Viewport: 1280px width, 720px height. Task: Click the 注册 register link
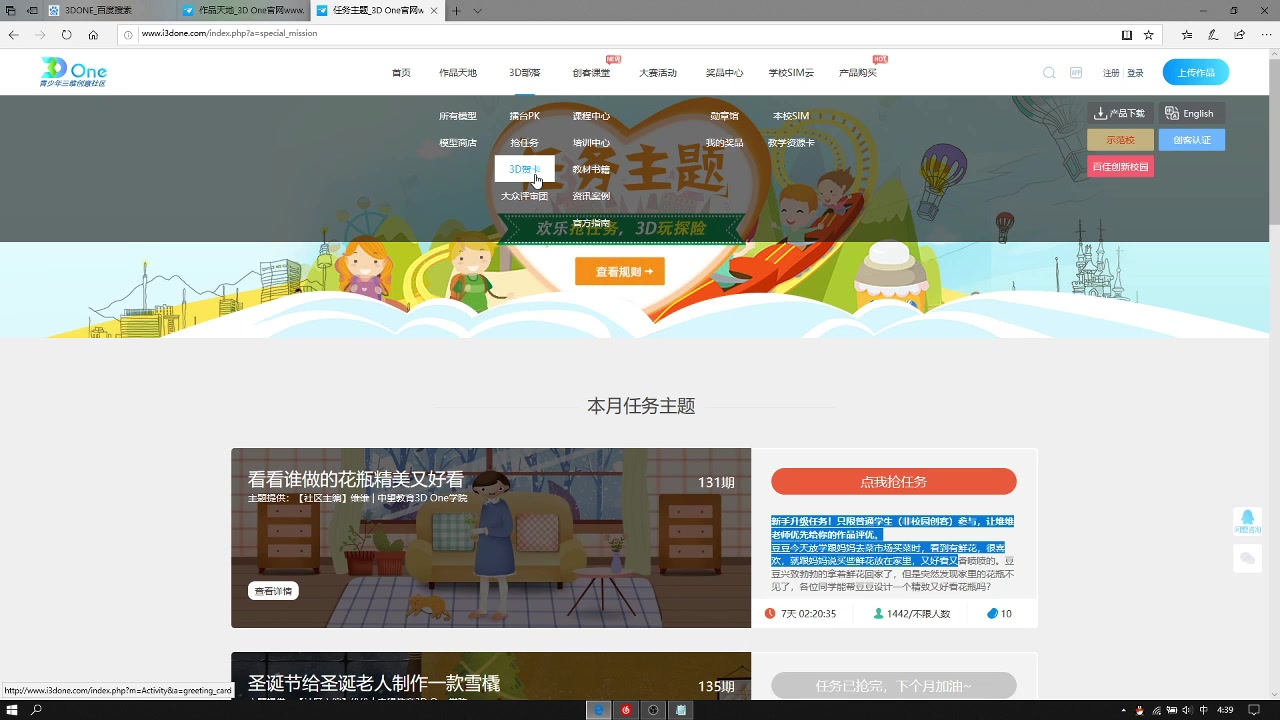1111,73
